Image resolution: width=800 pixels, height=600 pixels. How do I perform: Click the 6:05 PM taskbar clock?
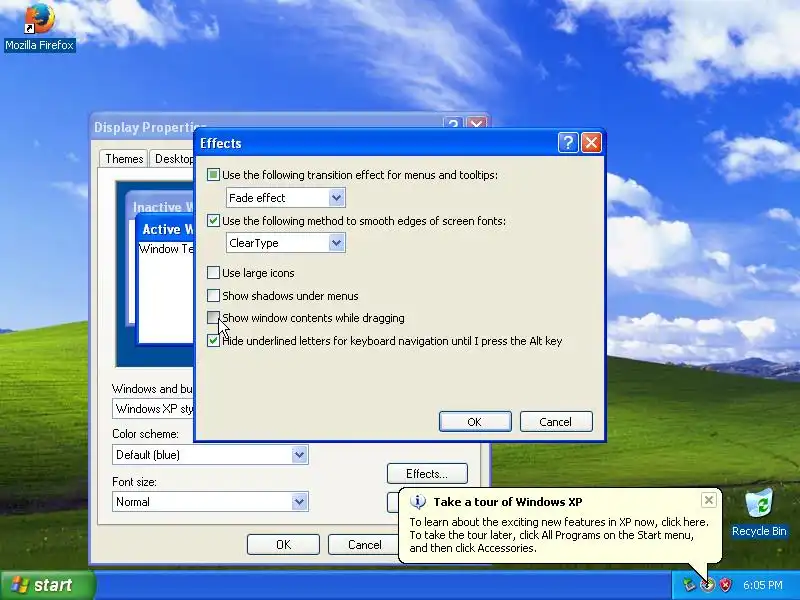pyautogui.click(x=762, y=585)
